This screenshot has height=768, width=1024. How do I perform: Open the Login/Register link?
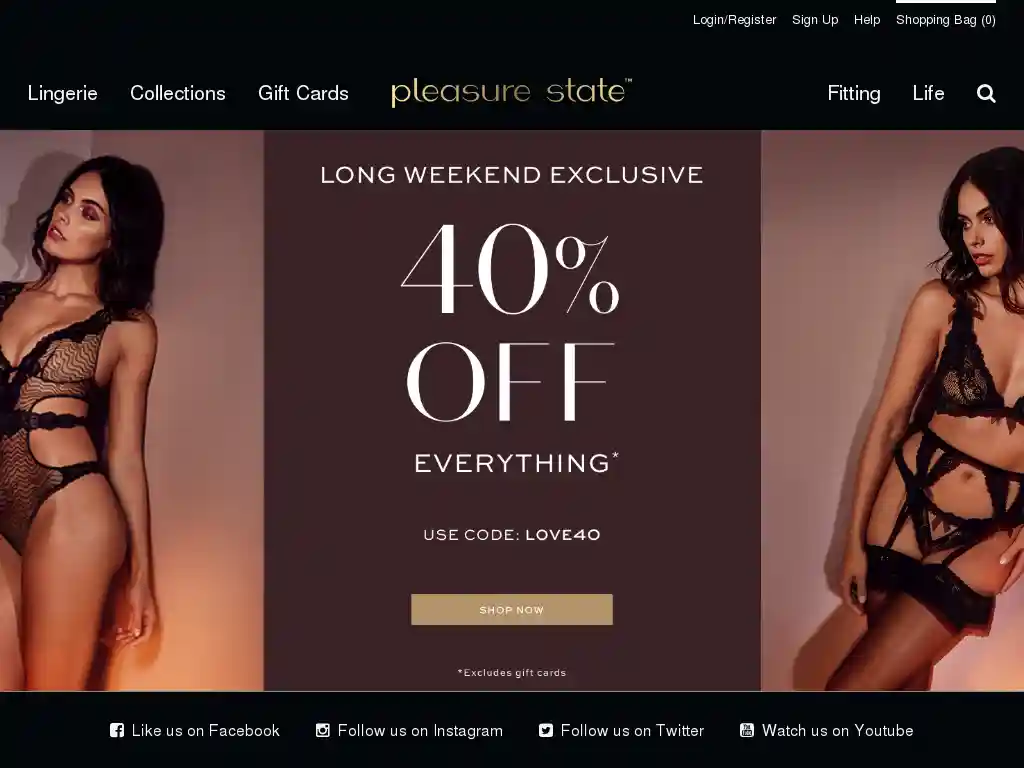735,20
